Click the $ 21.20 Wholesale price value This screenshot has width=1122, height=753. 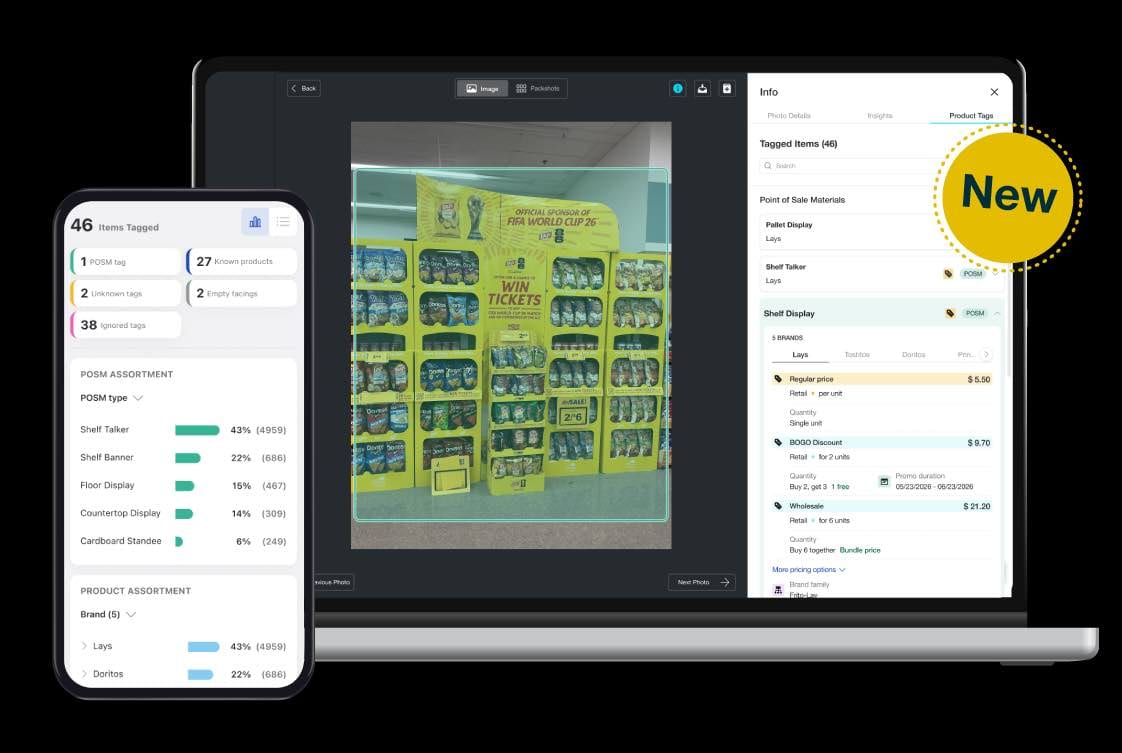tap(977, 507)
